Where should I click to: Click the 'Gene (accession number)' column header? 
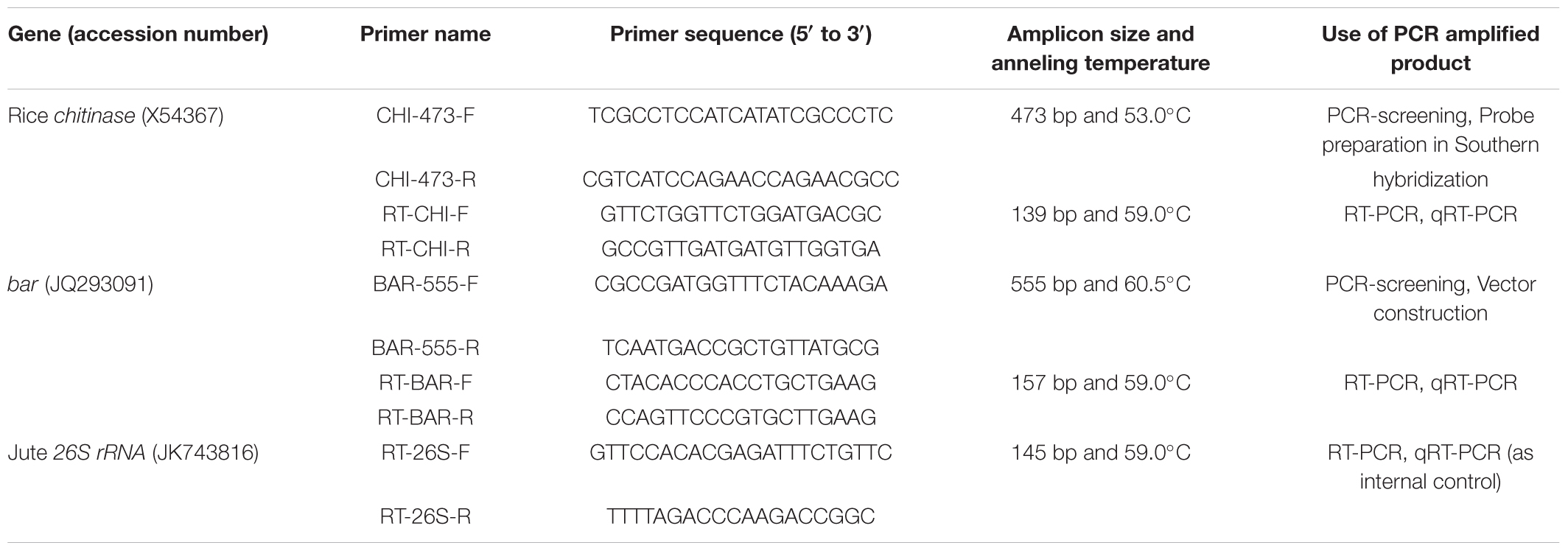click(138, 34)
